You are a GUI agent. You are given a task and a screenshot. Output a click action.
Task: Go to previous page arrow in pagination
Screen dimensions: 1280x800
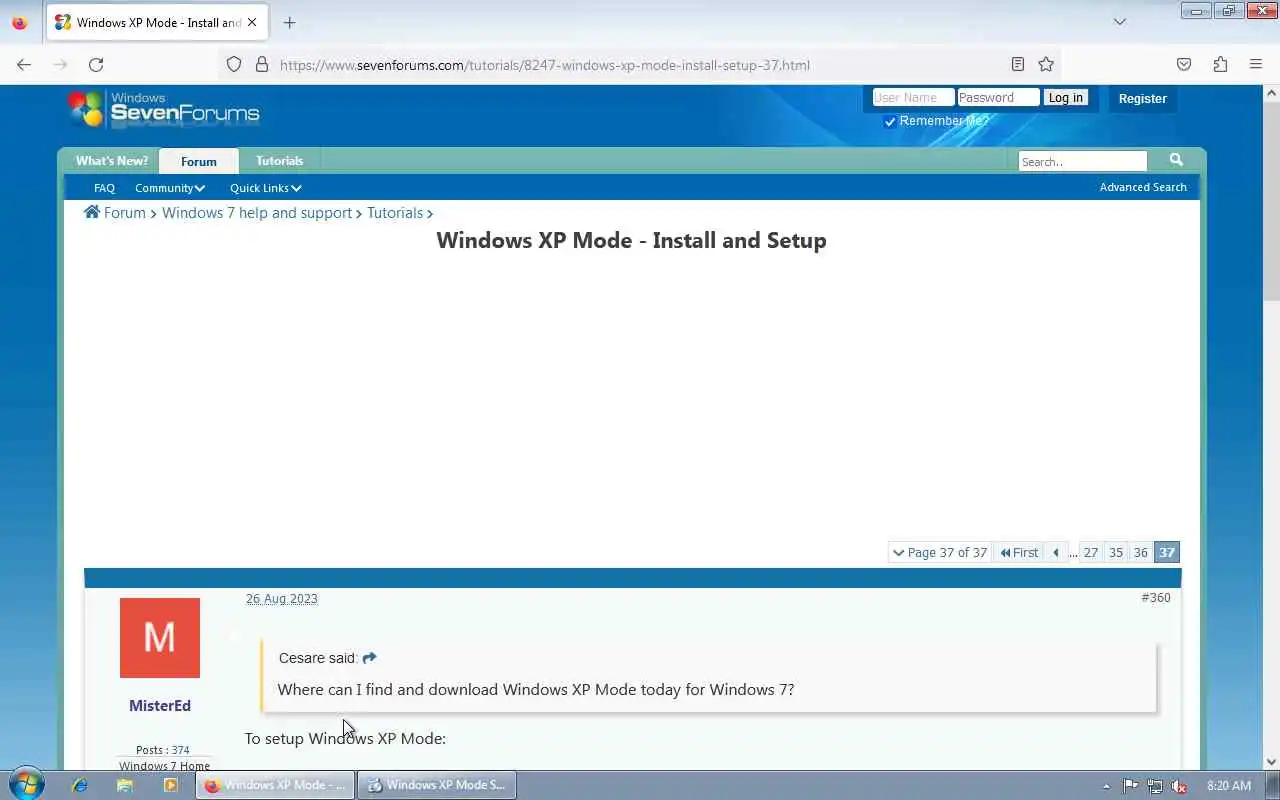[1056, 552]
